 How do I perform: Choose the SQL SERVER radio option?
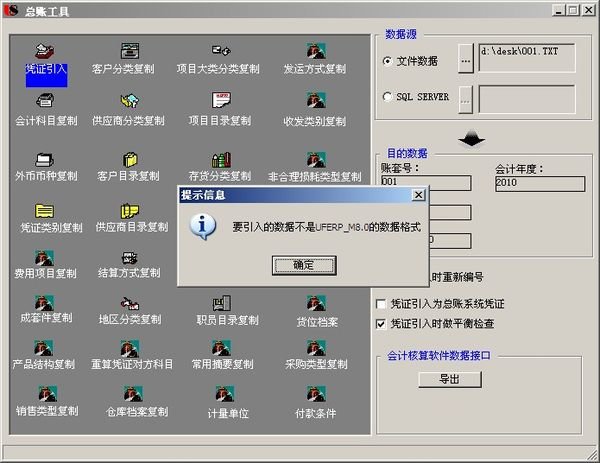coord(387,96)
